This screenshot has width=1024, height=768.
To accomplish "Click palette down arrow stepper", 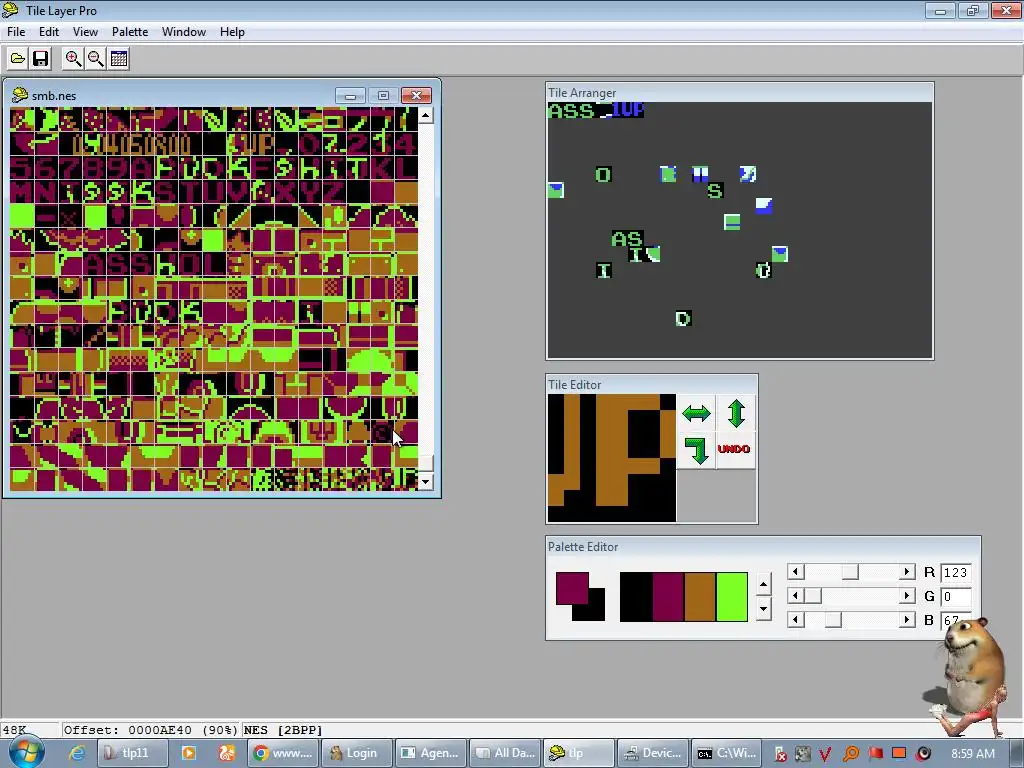I will pyautogui.click(x=763, y=609).
